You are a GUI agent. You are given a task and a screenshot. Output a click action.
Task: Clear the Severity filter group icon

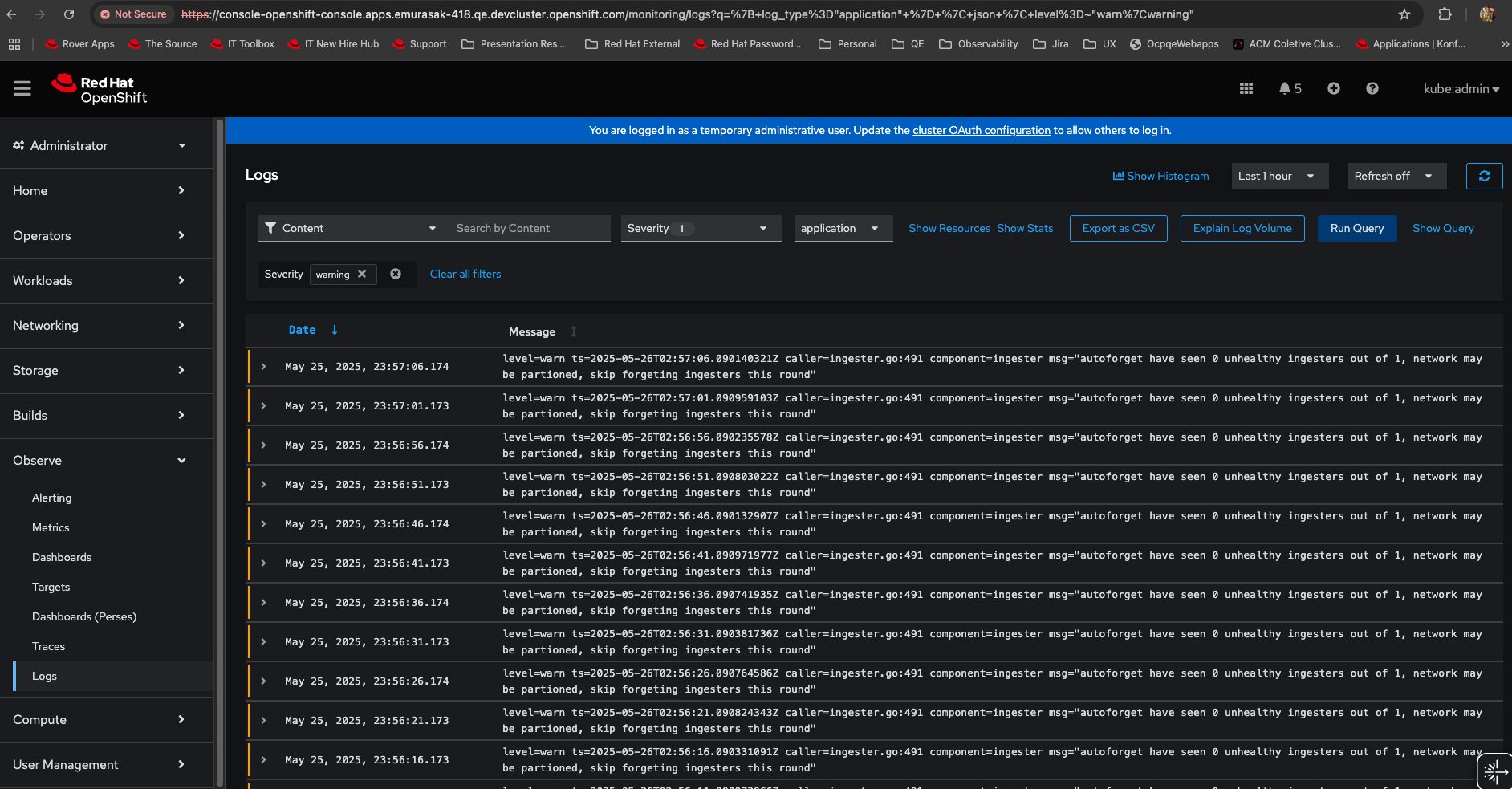click(396, 274)
